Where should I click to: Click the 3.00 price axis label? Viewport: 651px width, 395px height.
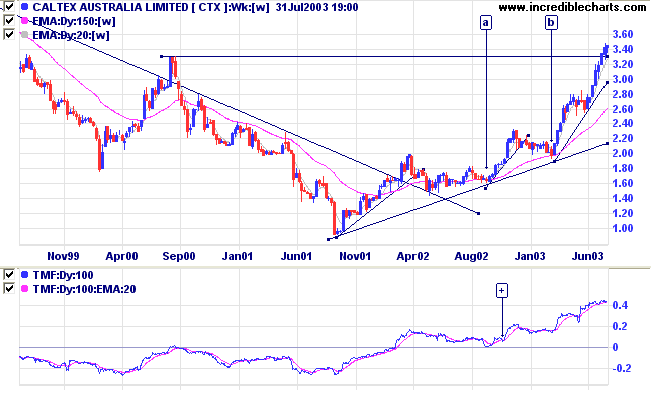tap(623, 79)
